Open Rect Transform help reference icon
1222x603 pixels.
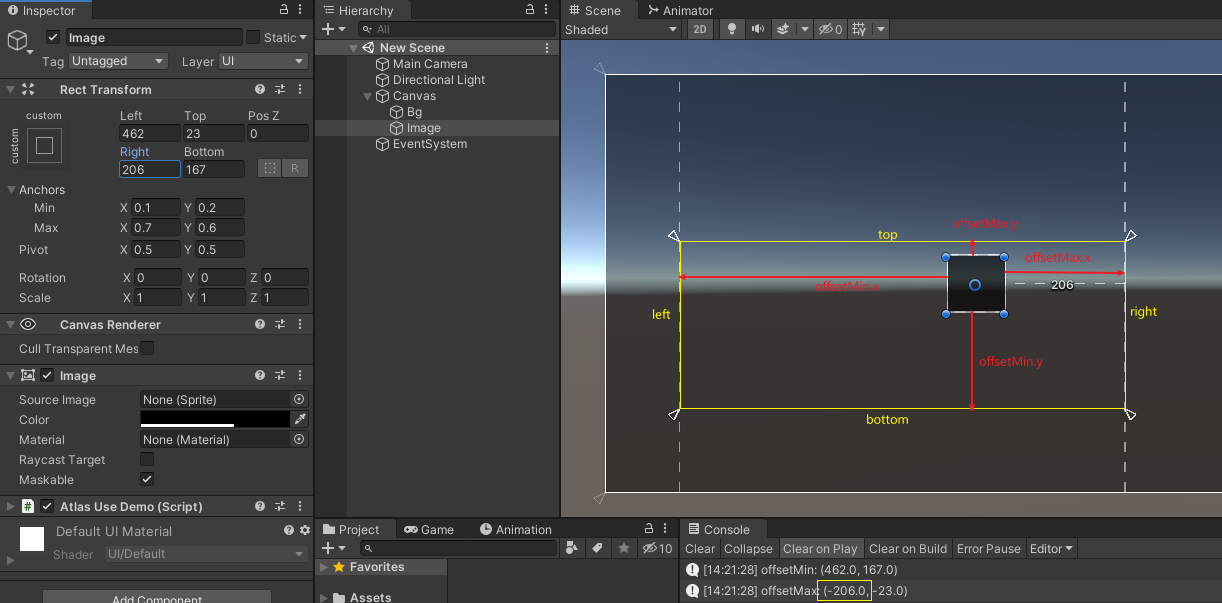[x=260, y=89]
